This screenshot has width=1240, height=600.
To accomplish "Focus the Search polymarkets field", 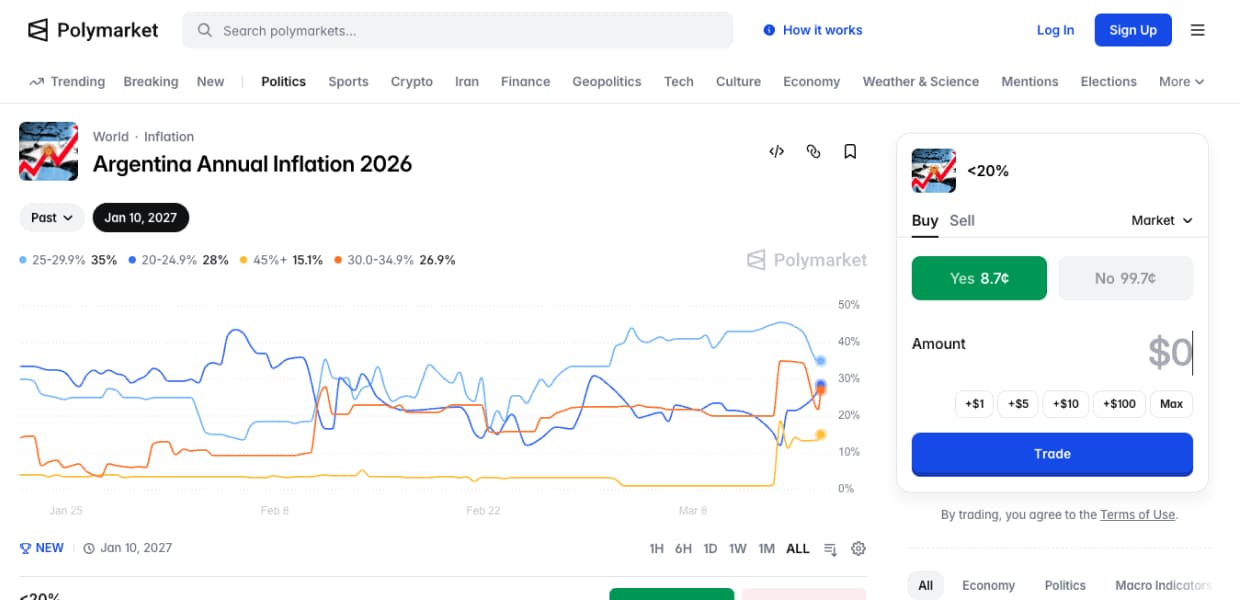I will coord(457,30).
